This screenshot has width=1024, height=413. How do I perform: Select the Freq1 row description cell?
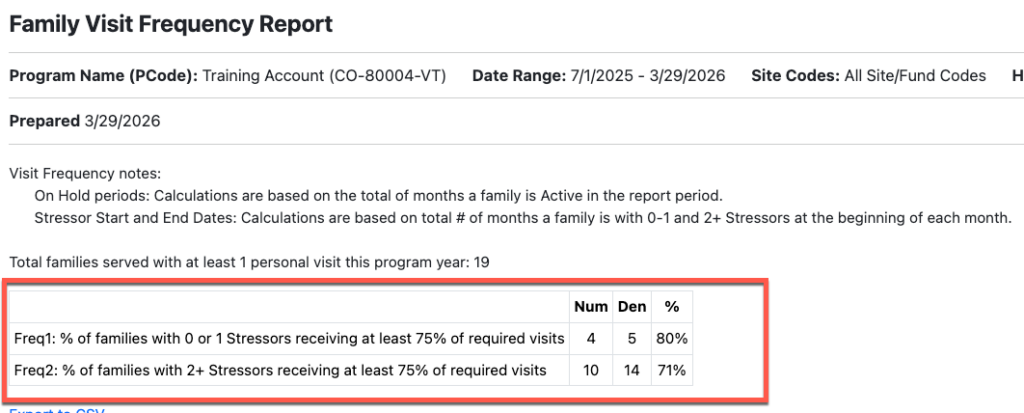click(x=290, y=338)
